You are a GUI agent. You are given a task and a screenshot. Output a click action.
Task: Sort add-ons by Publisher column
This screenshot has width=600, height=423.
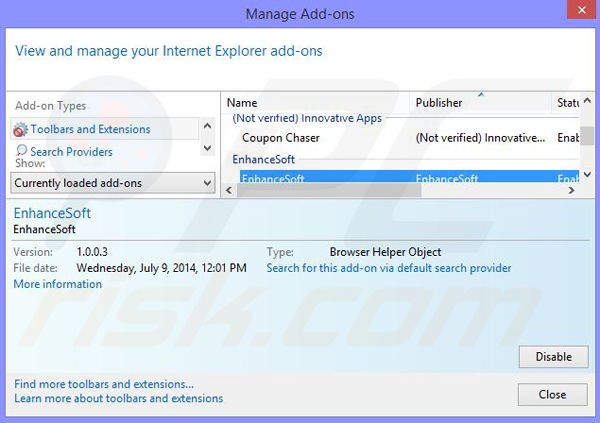click(481, 103)
